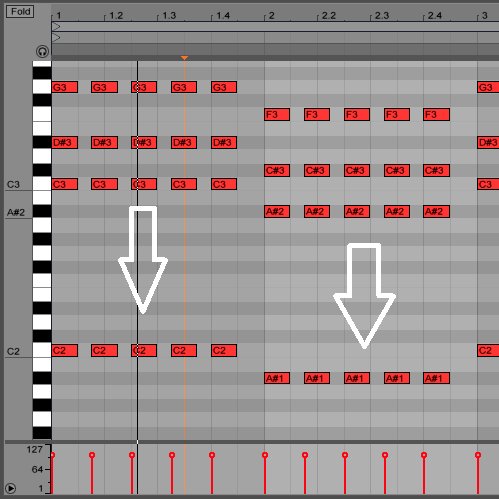Select the first C#3 note at bar 2
499x499 pixels.
point(277,171)
